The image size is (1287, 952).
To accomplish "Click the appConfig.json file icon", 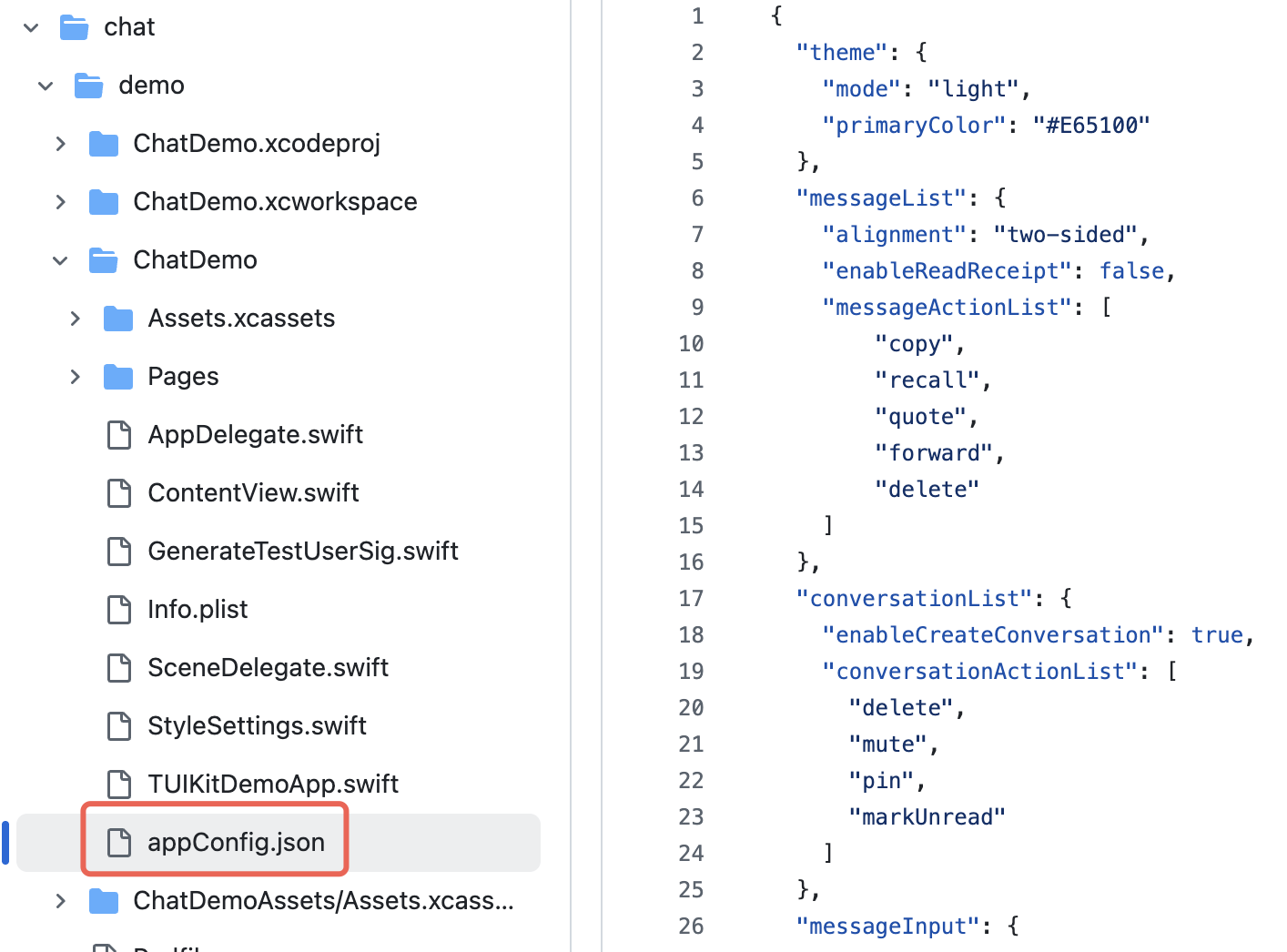I will tap(119, 843).
